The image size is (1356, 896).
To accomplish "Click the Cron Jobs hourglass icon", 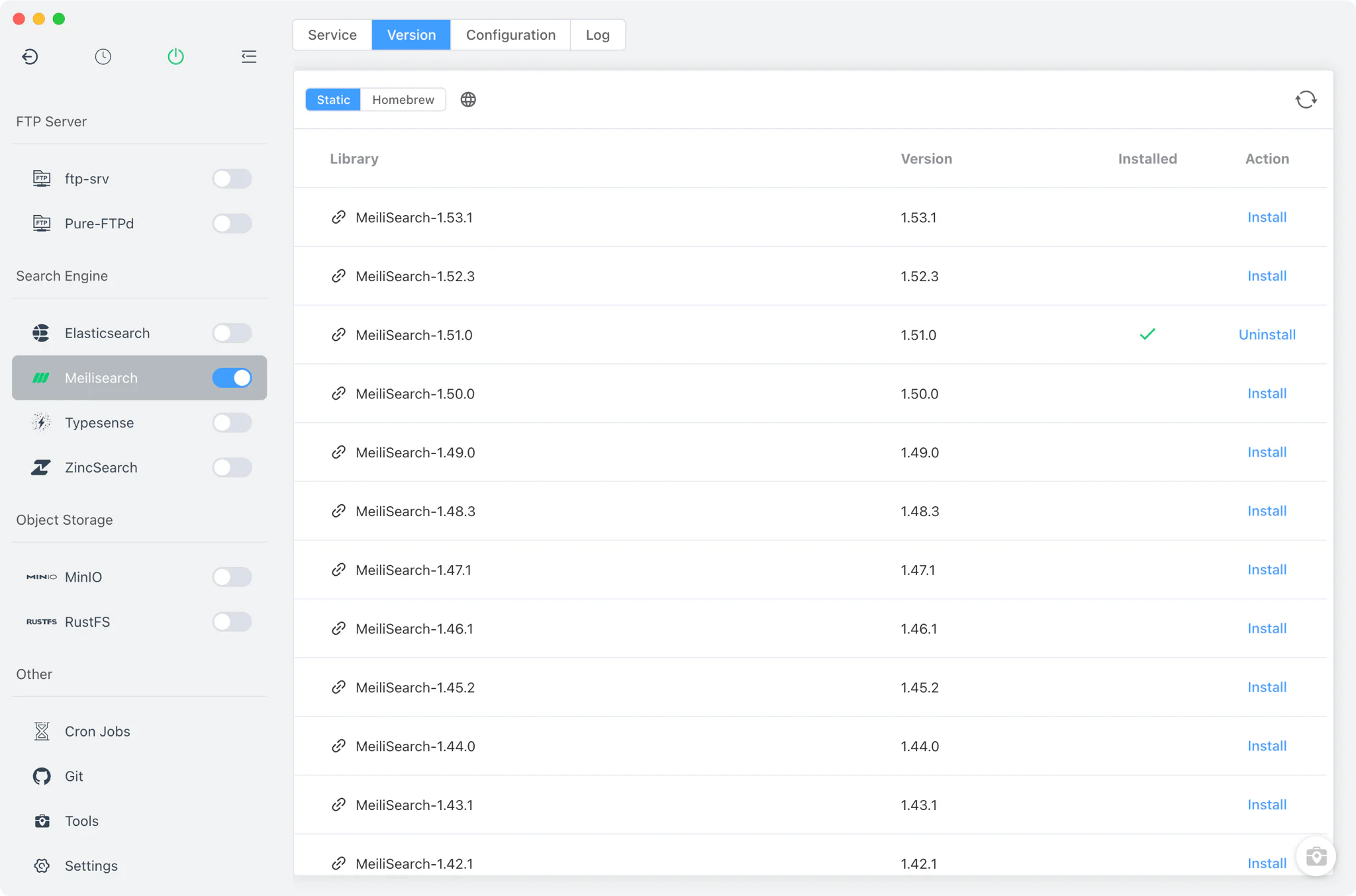I will point(42,731).
